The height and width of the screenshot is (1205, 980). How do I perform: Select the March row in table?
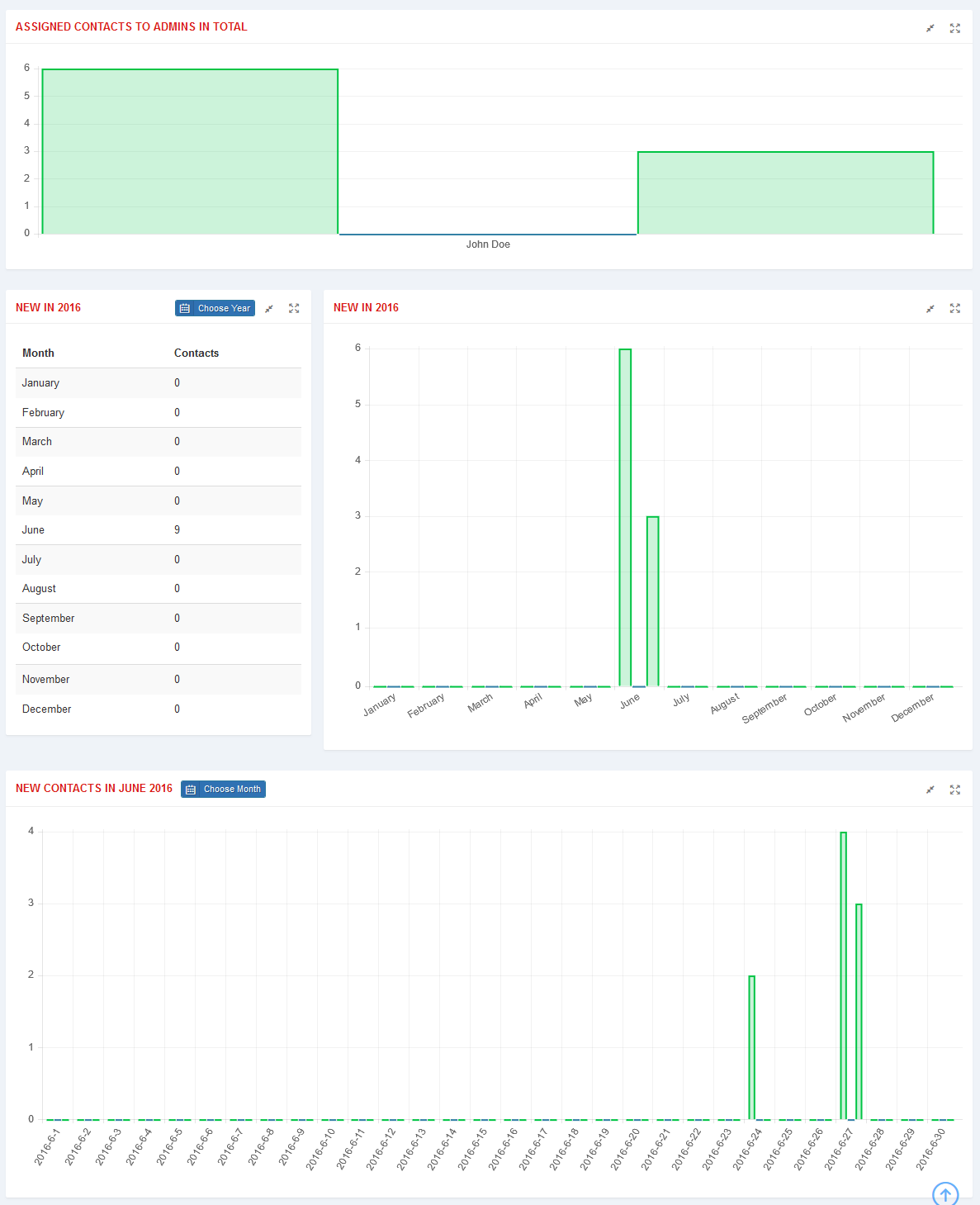pos(159,442)
